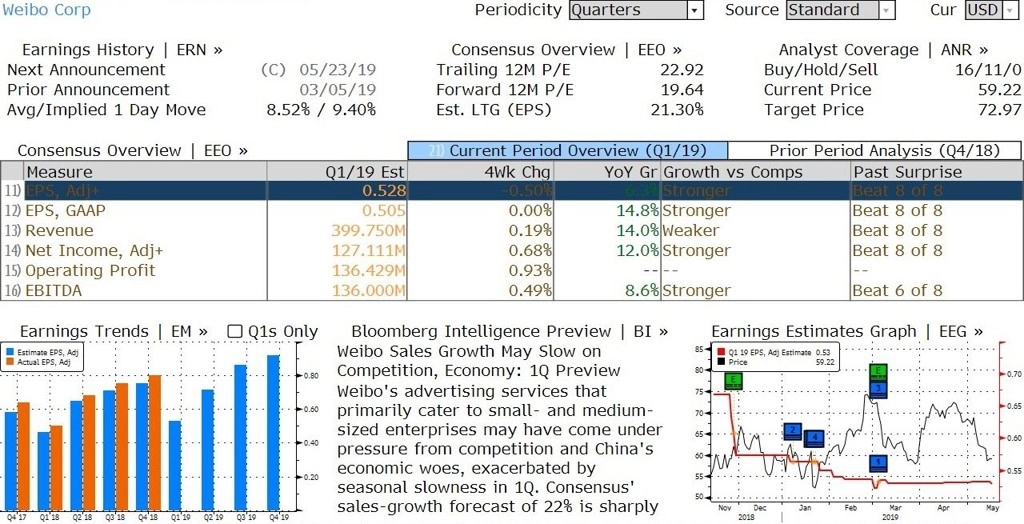1024x524 pixels.
Task: Open the Periodicity Quarters dropdown
Action: [x=636, y=10]
